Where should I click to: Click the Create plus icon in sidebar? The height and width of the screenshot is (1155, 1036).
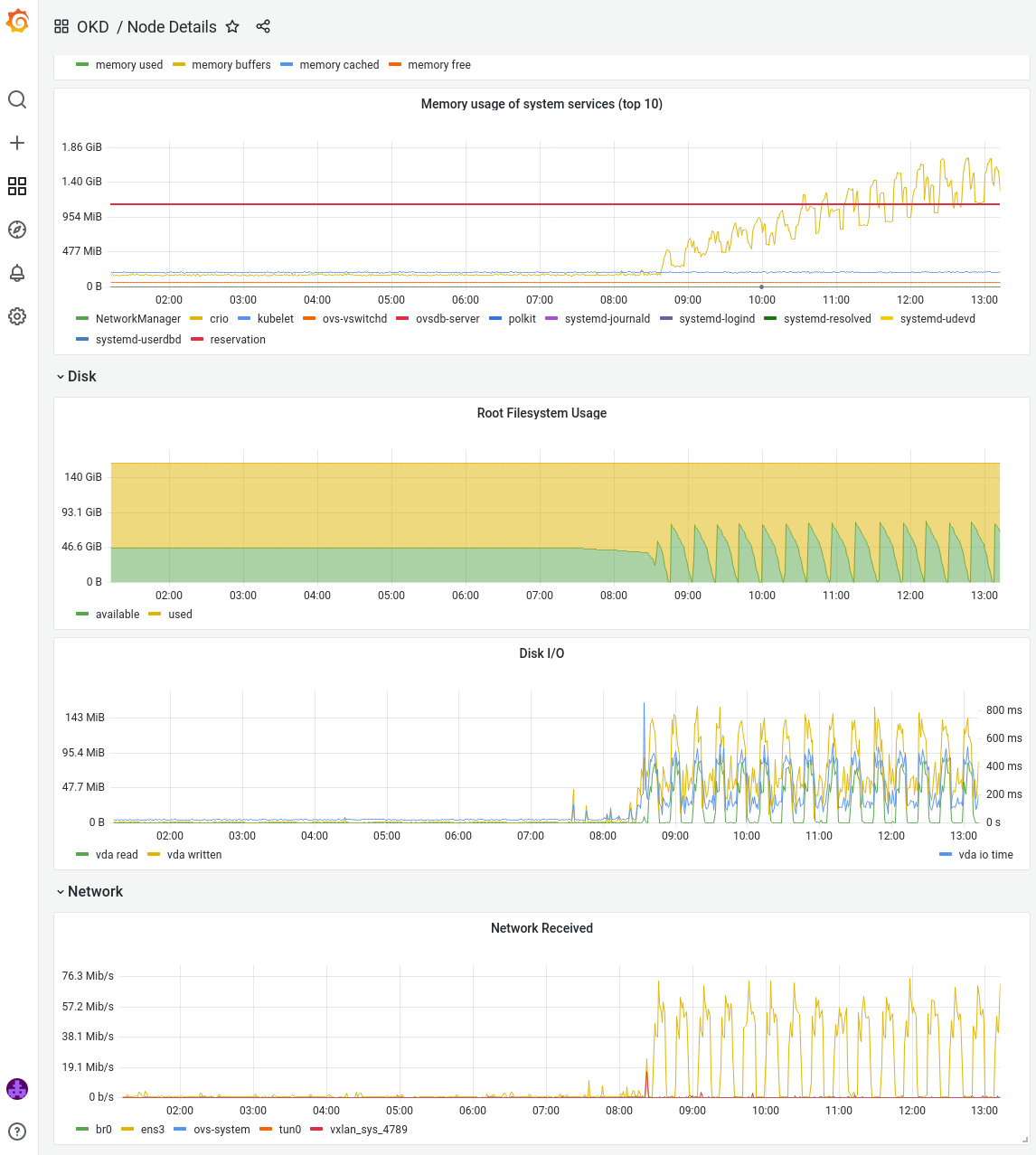17,143
